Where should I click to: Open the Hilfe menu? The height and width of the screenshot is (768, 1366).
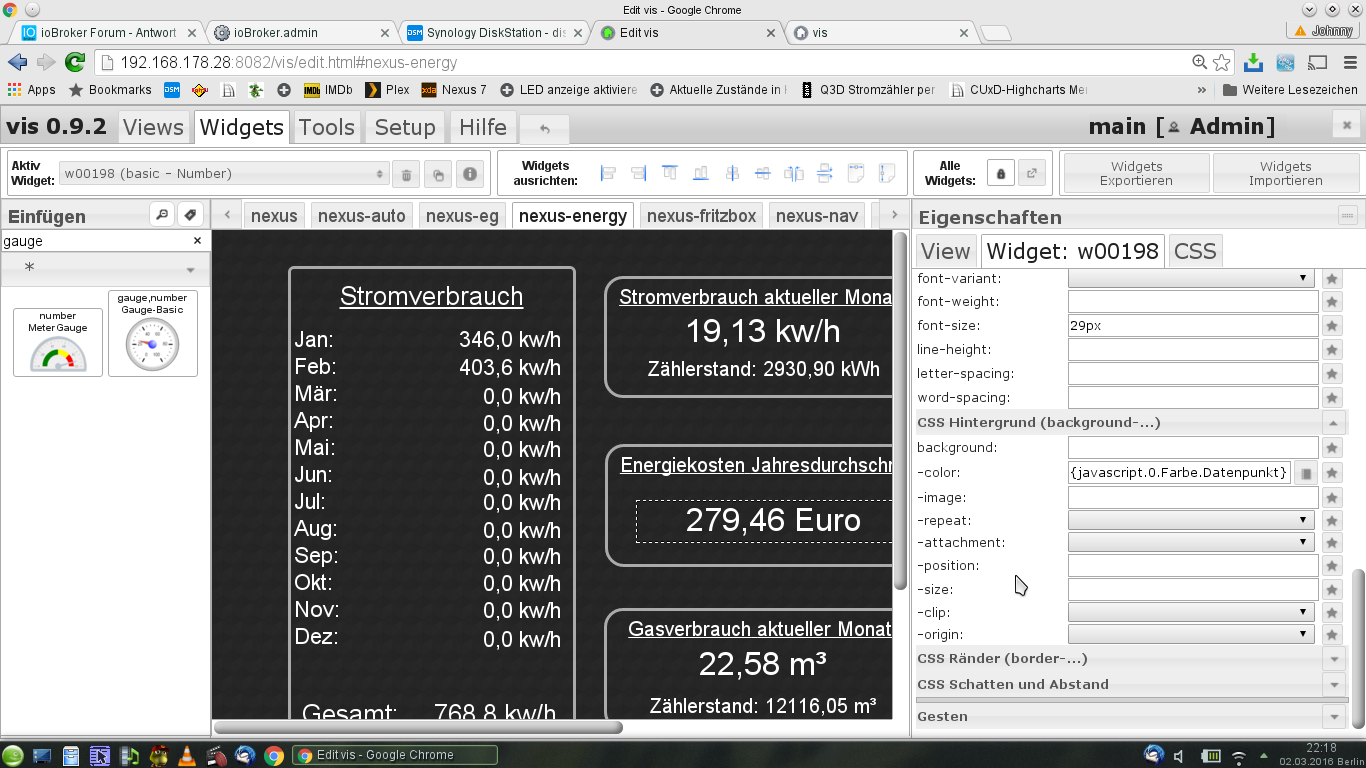point(483,127)
